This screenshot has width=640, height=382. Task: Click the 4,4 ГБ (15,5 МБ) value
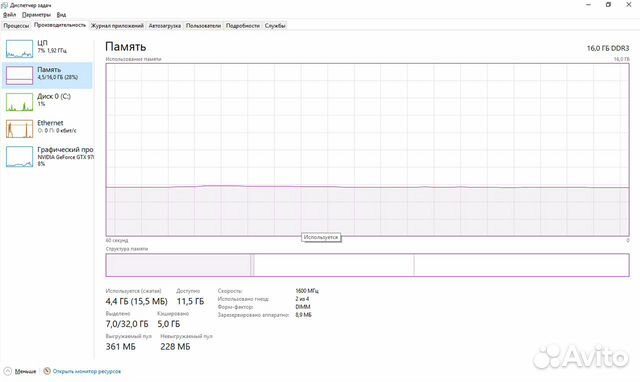point(136,301)
